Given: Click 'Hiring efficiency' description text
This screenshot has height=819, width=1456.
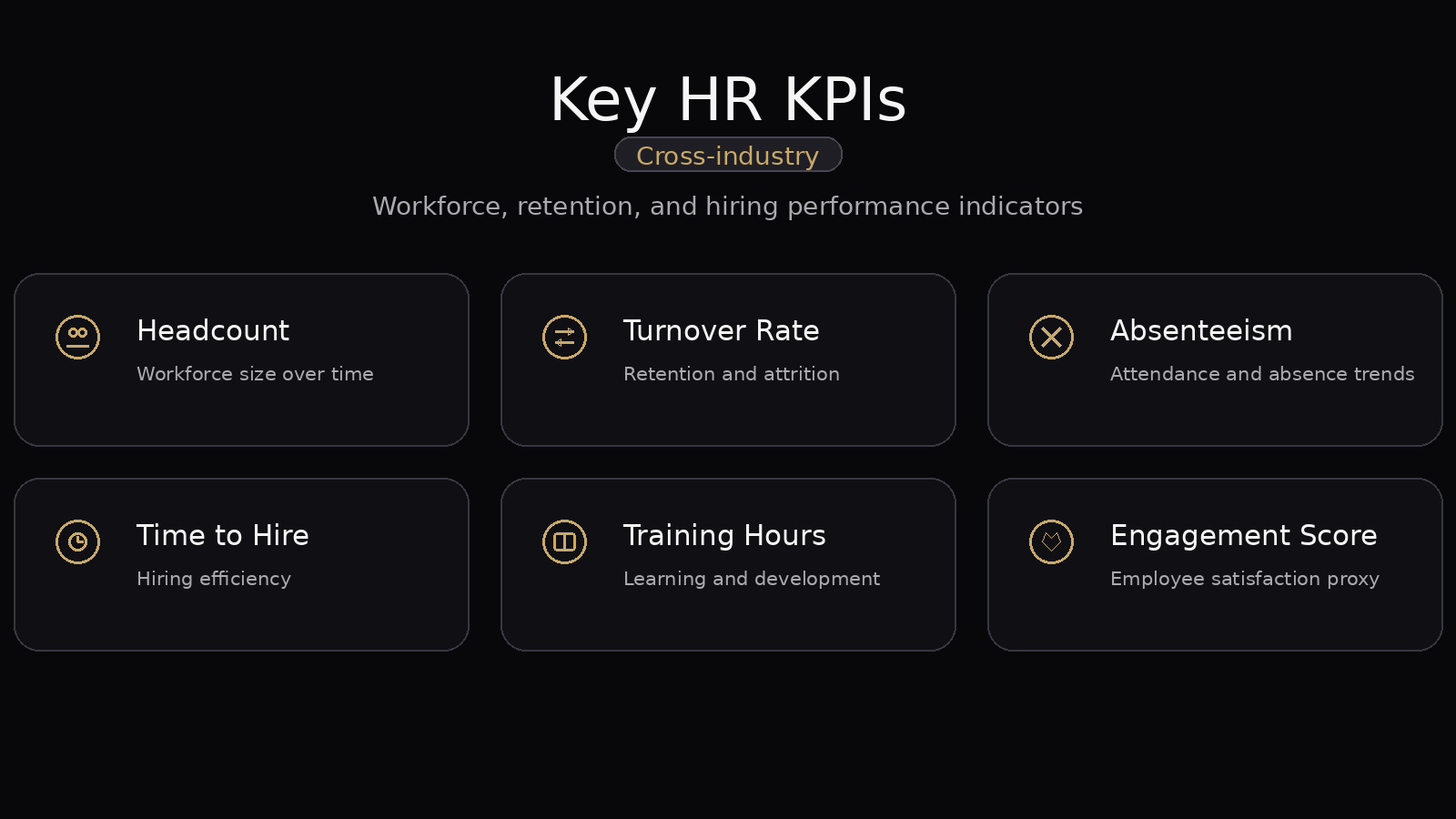Looking at the screenshot, I should pos(214,579).
